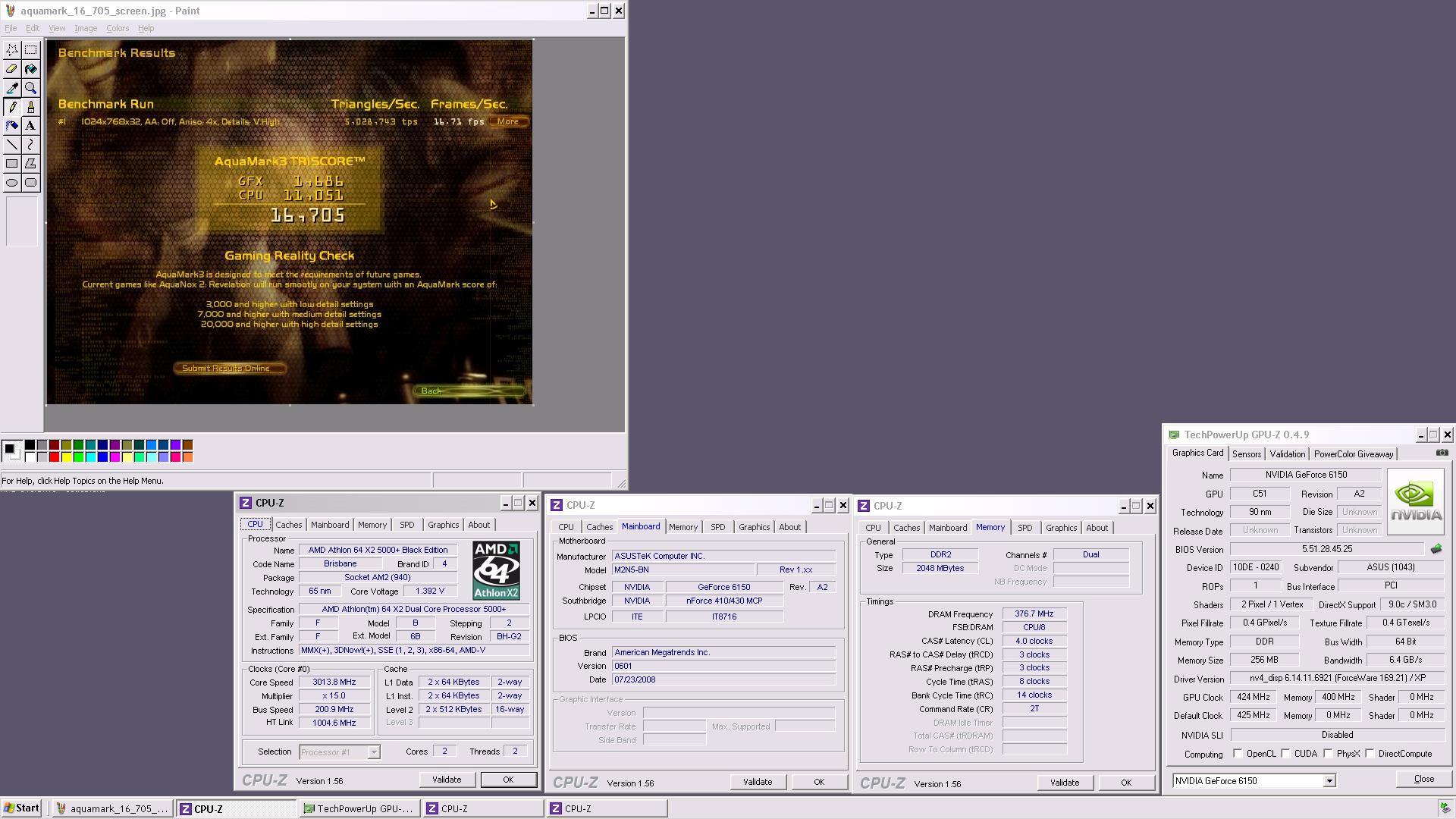Open the Graphics tab in the DDR2 Memory CPU-Z window
This screenshot has height=819, width=1456.
click(1061, 528)
